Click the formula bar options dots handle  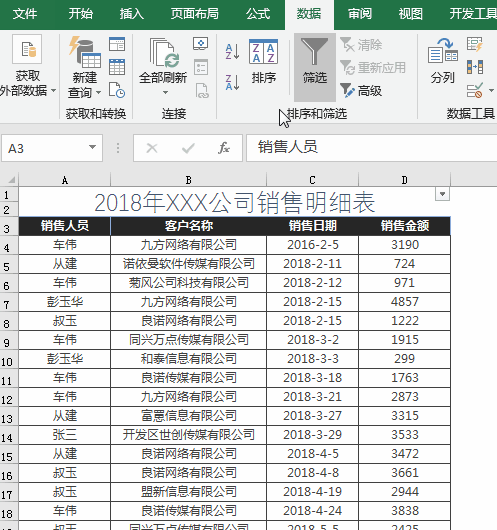point(118,148)
